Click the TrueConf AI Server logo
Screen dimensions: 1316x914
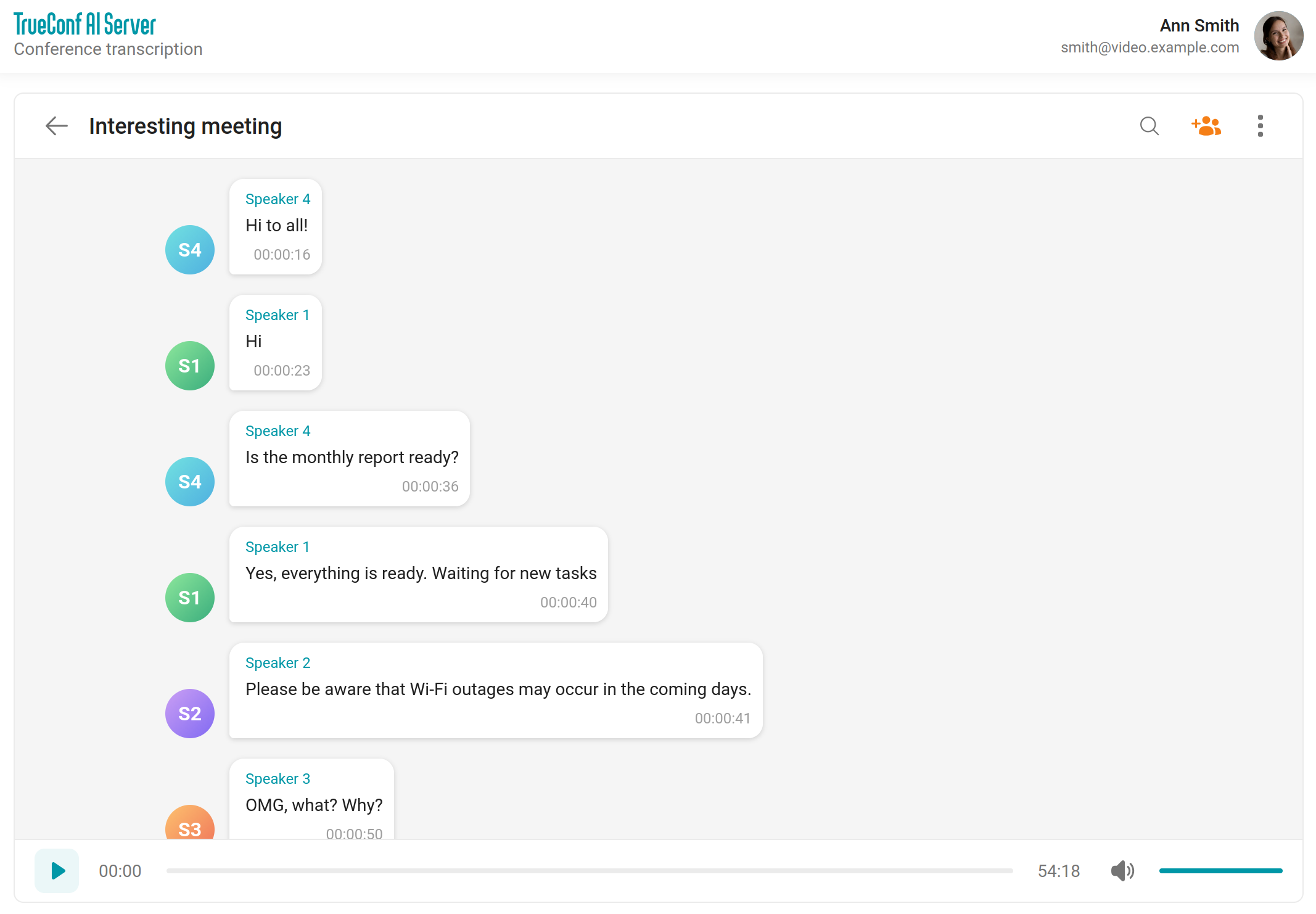point(84,25)
